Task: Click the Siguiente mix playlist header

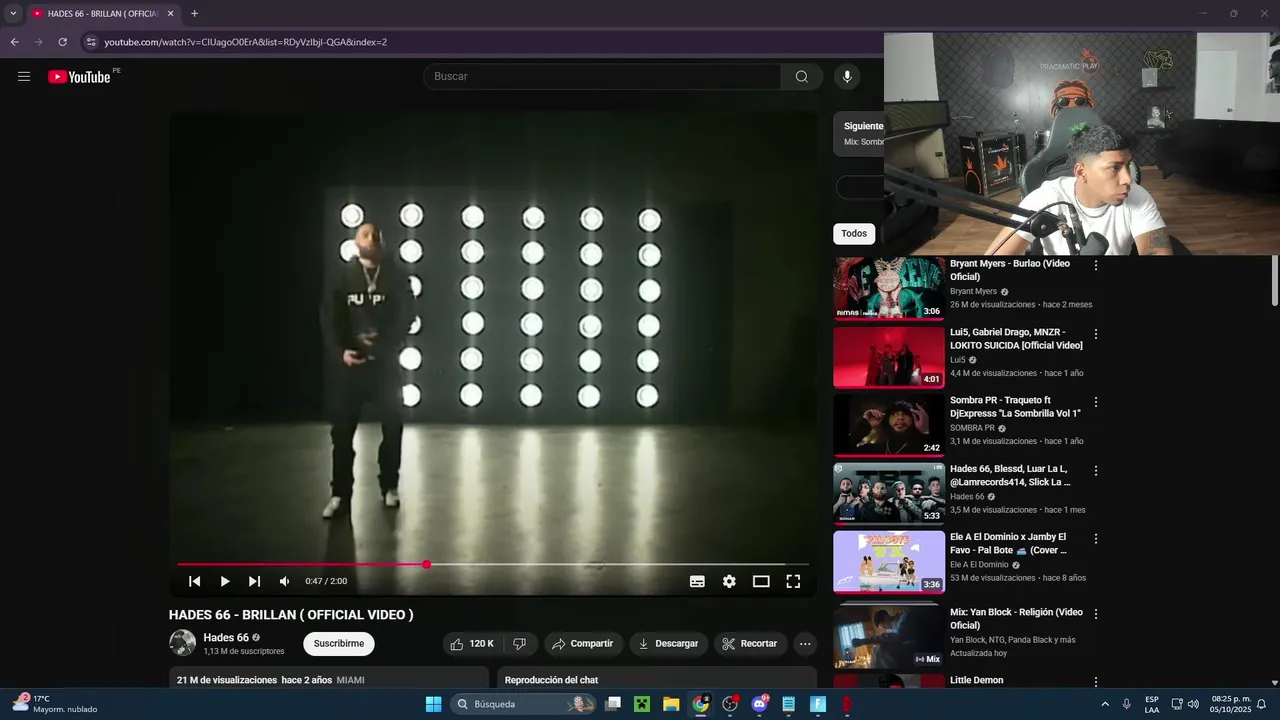Action: click(x=863, y=126)
